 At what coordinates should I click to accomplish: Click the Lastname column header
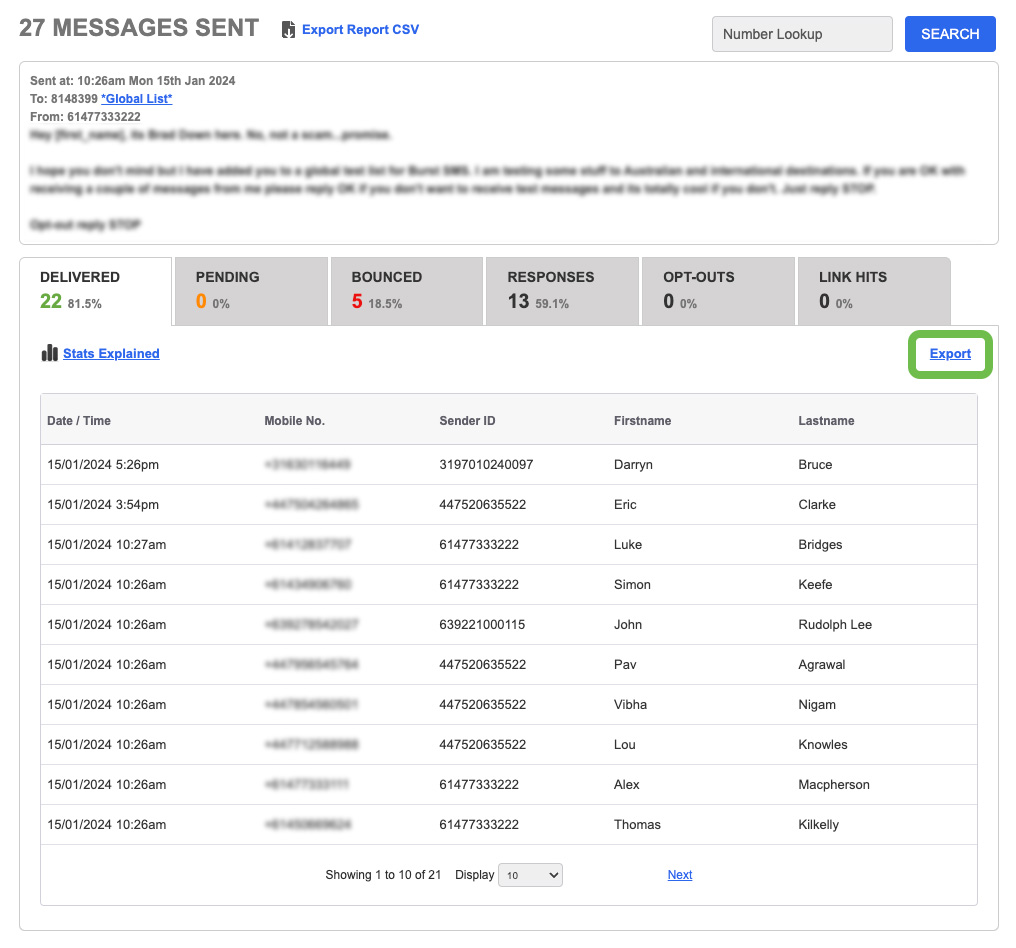point(826,421)
